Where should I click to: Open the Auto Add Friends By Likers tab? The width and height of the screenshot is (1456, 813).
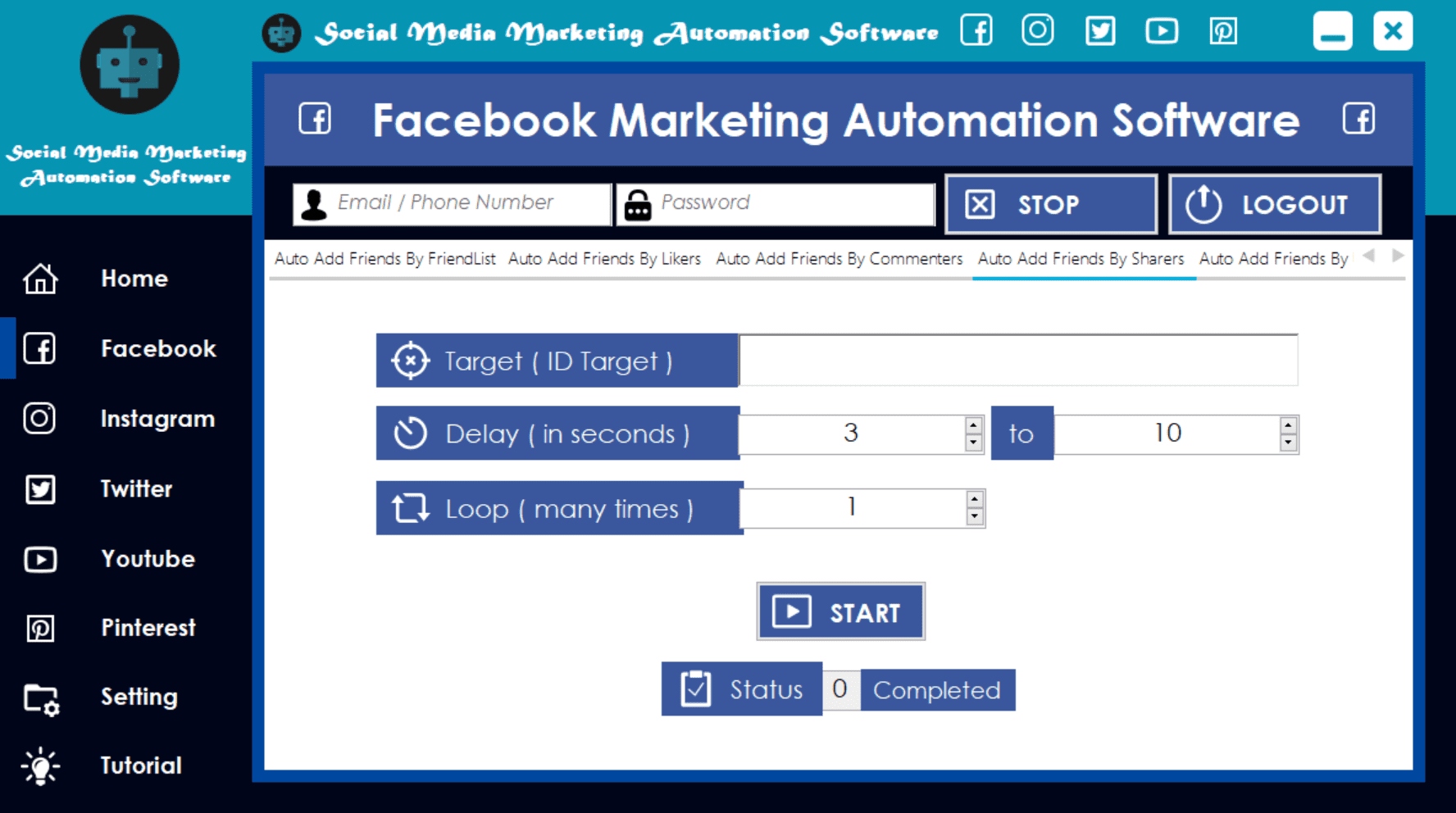point(604,259)
